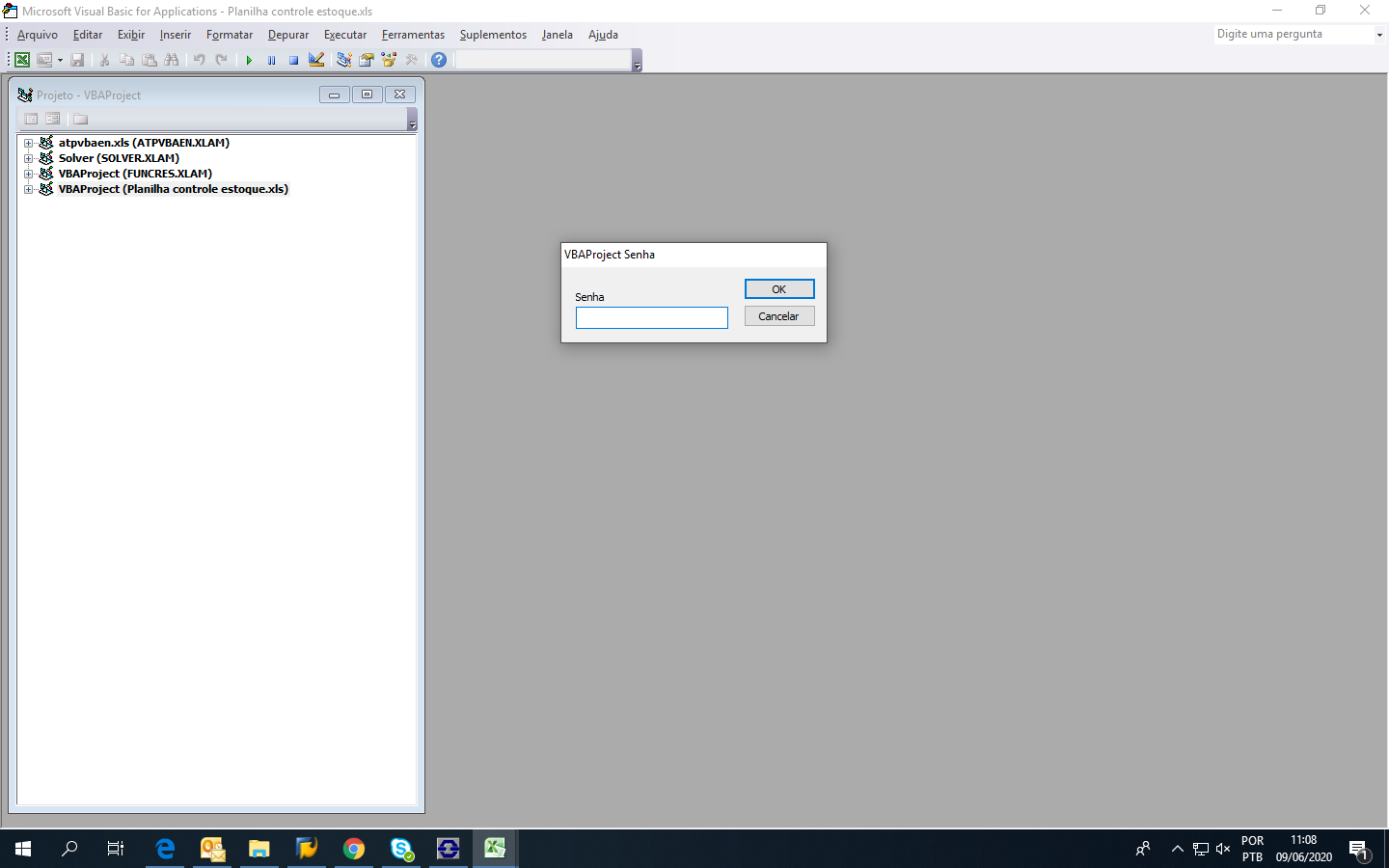Image resolution: width=1389 pixels, height=868 pixels.
Task: Open Toolbox hammer and wrench icon
Action: tap(412, 60)
